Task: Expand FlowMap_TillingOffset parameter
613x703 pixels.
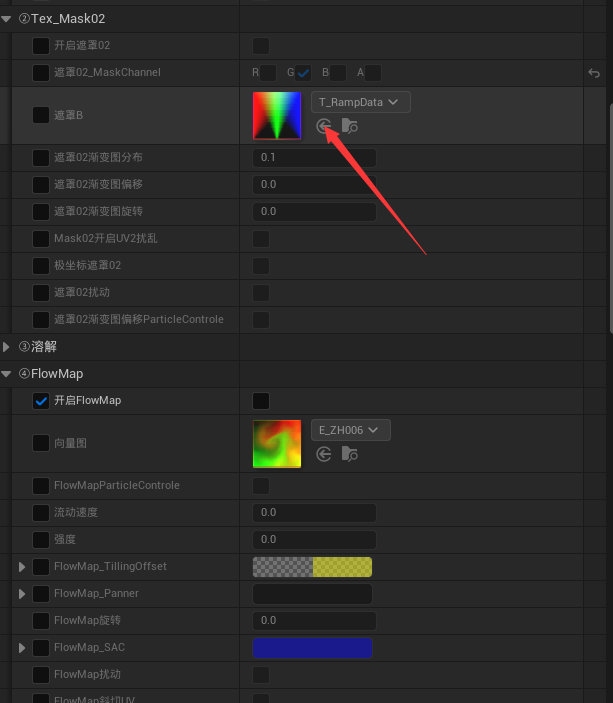Action: tap(22, 567)
